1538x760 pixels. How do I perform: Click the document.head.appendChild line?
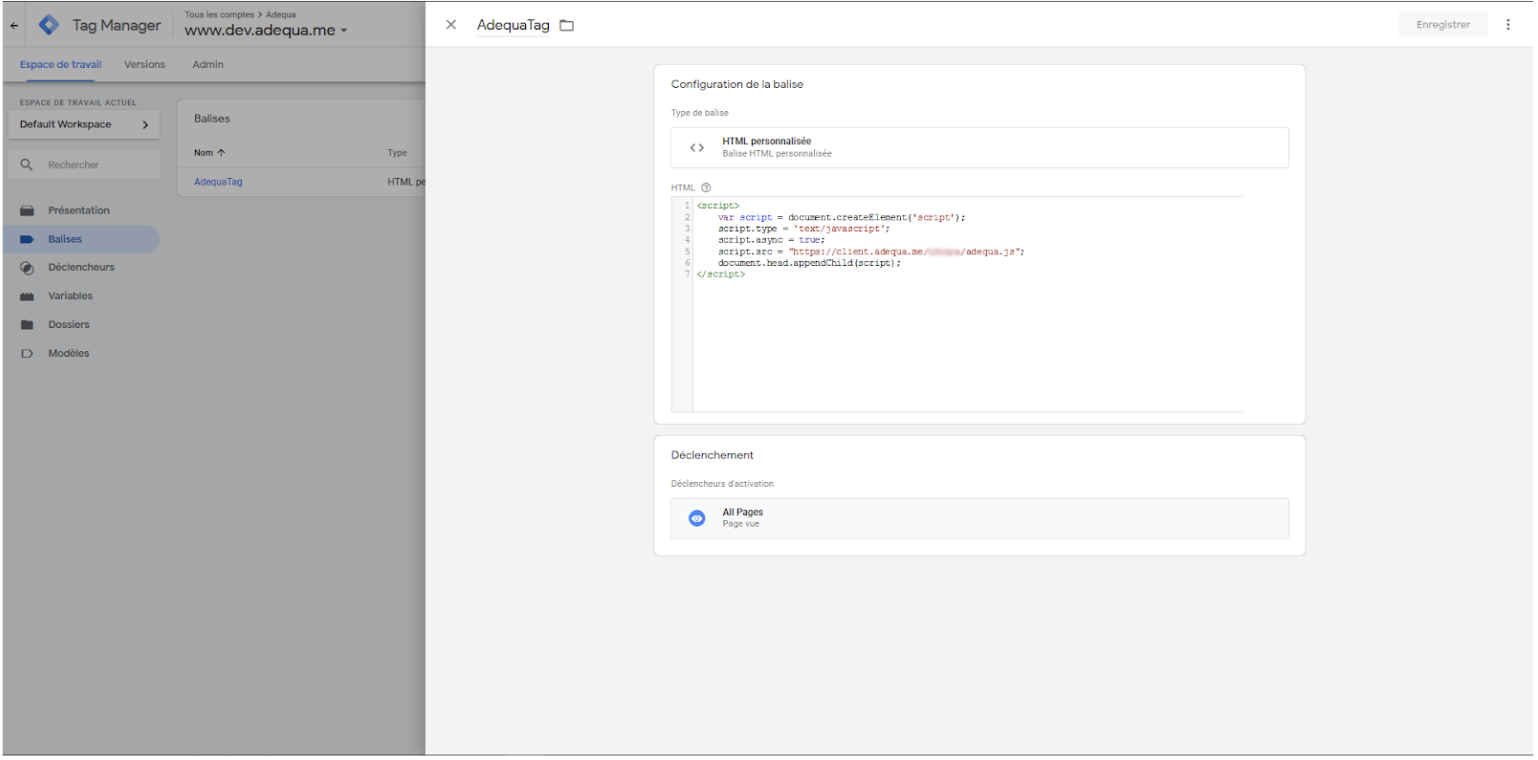point(809,263)
